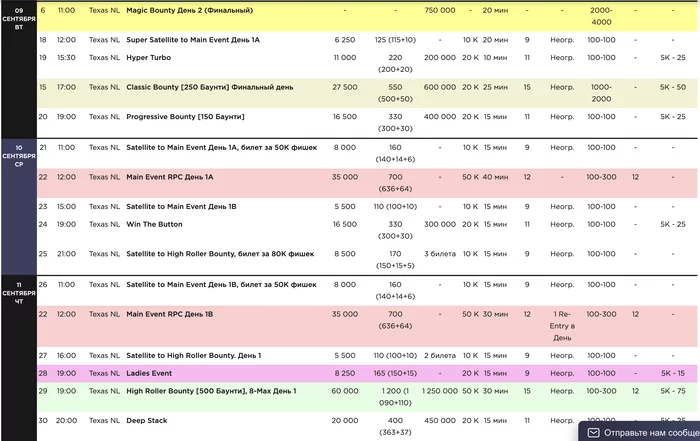Viewport: 700px width, 441px height.
Task: Click '11 000' buy-in of Hyper Turbo
Action: (345, 58)
